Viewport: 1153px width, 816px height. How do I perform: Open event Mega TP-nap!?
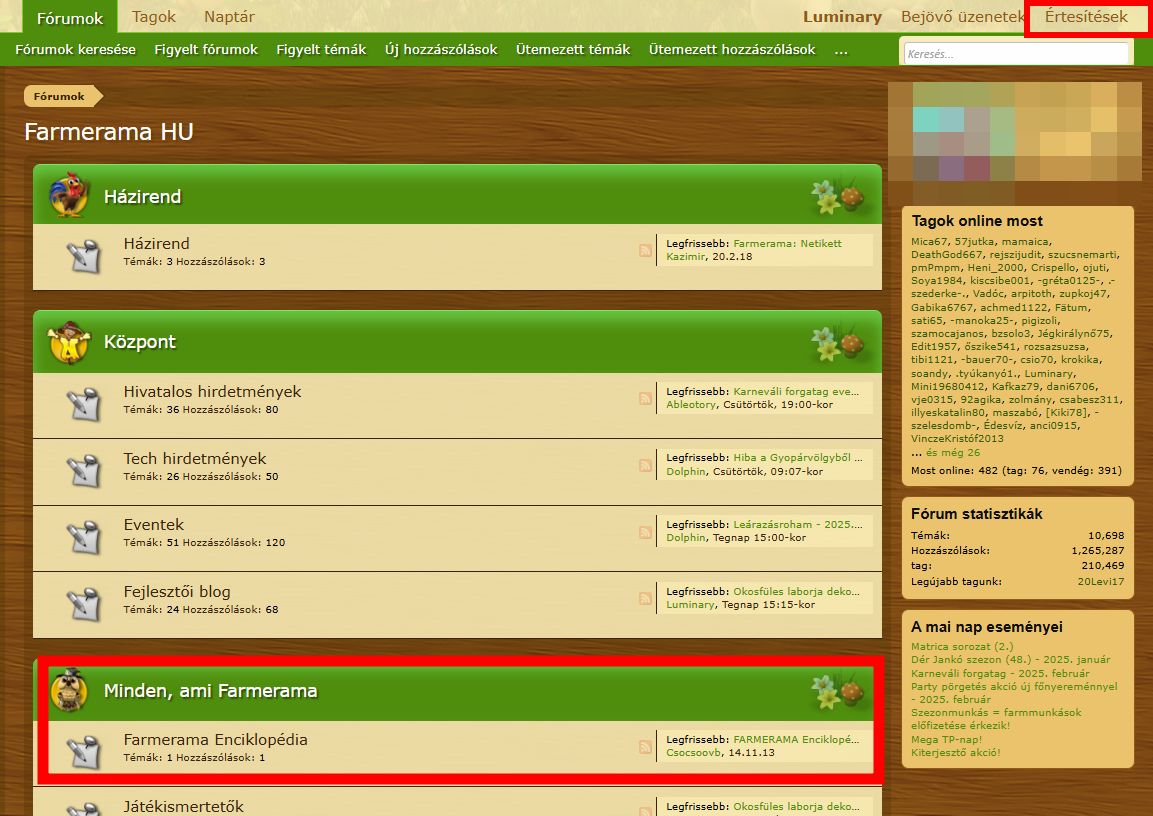click(x=946, y=740)
